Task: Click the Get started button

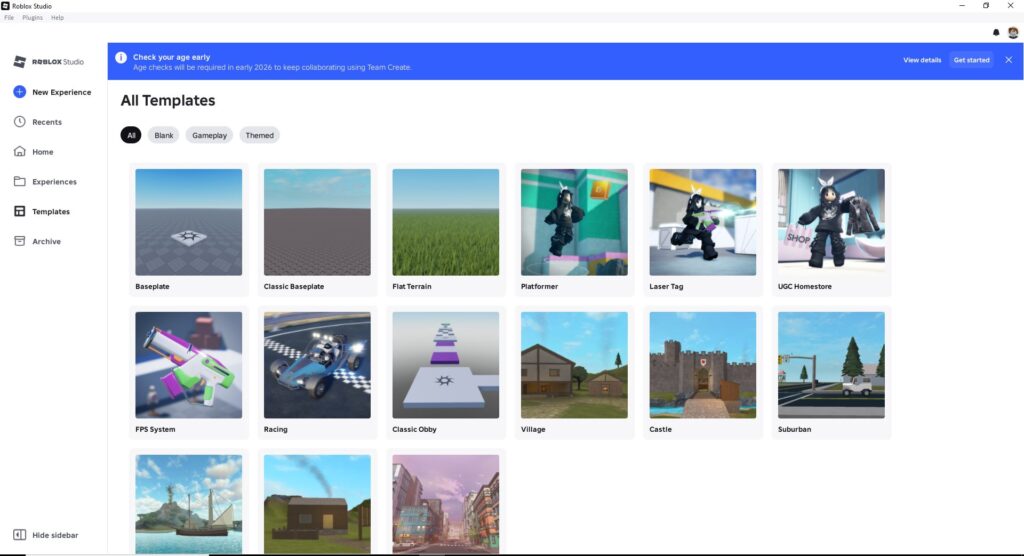Action: click(971, 60)
